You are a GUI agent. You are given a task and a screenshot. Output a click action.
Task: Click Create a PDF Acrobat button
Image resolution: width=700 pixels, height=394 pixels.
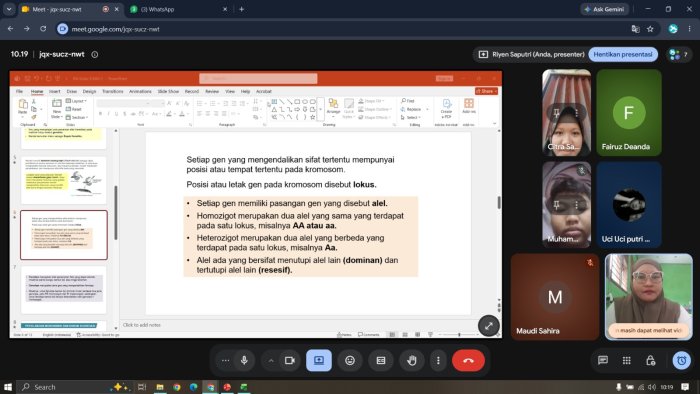[x=446, y=109]
